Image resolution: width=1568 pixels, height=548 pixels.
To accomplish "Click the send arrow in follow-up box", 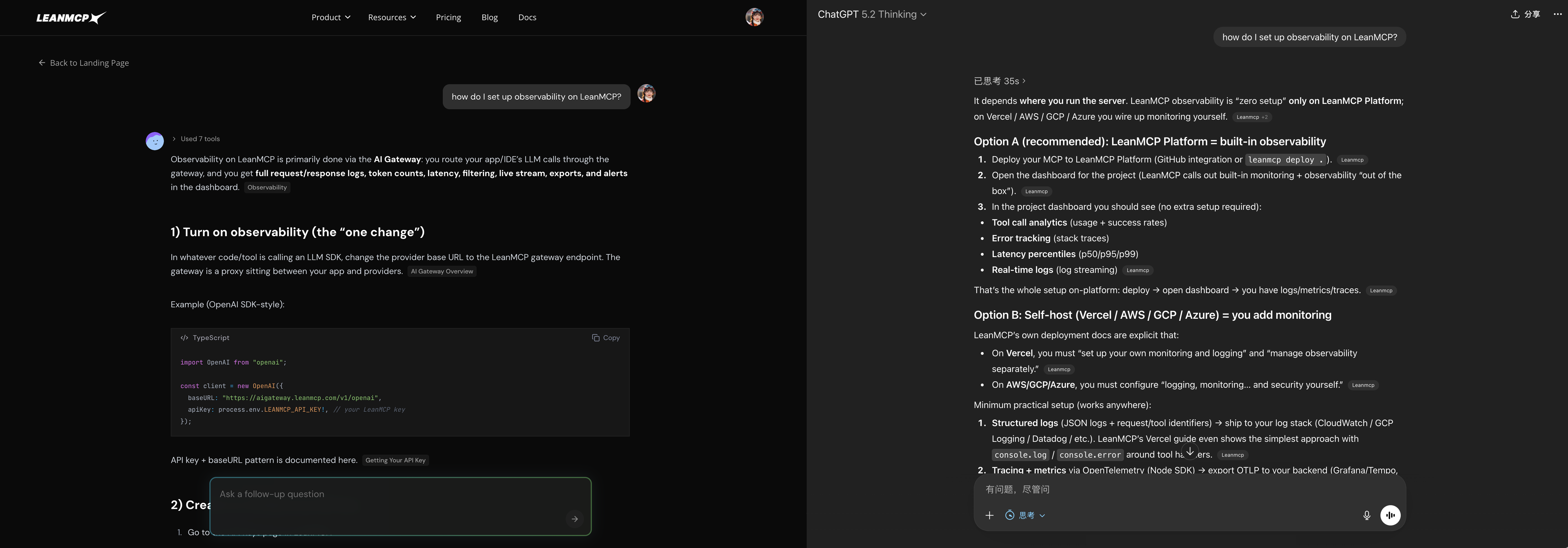I will 574,519.
